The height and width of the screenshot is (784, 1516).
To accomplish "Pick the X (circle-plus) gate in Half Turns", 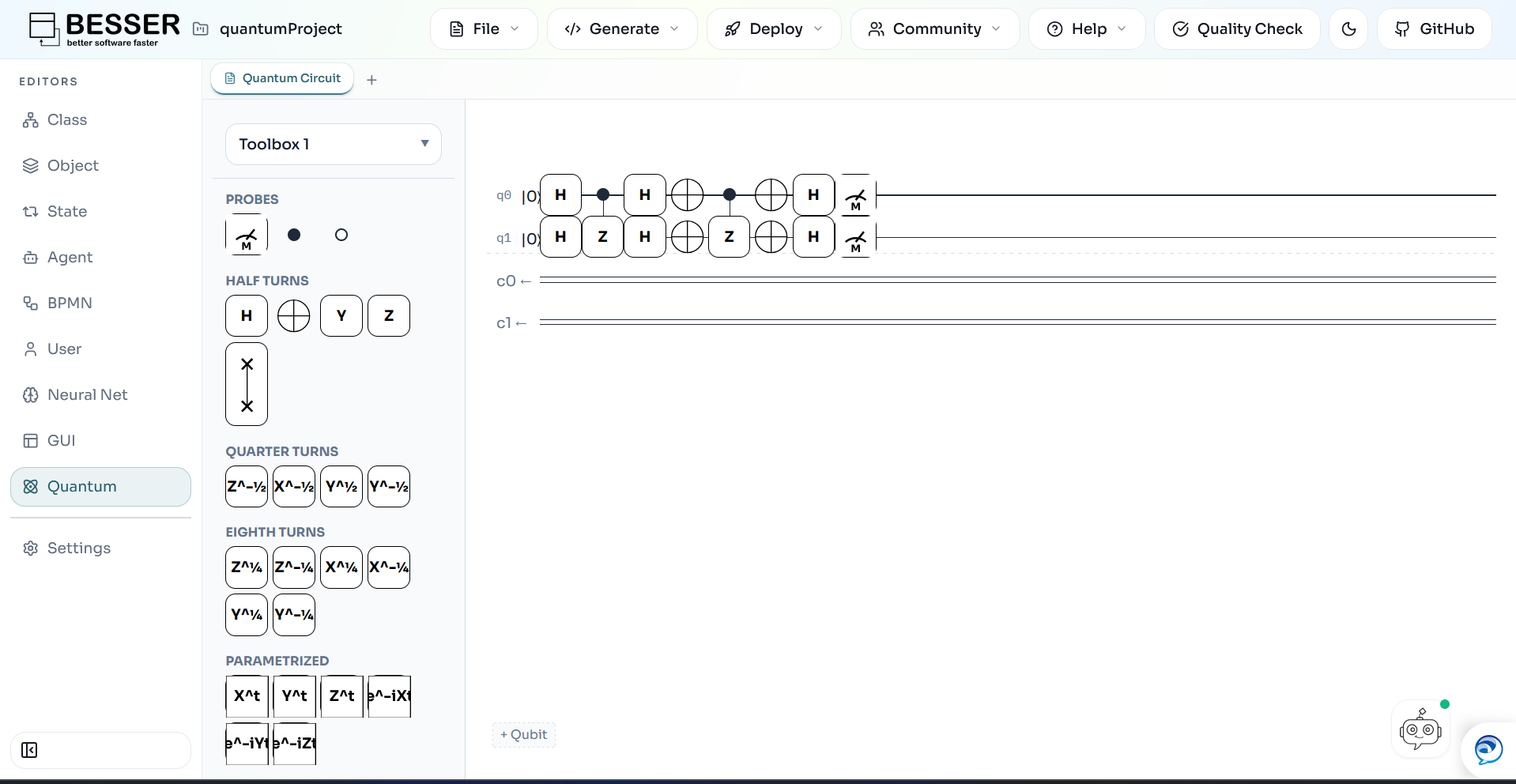I will [x=294, y=316].
